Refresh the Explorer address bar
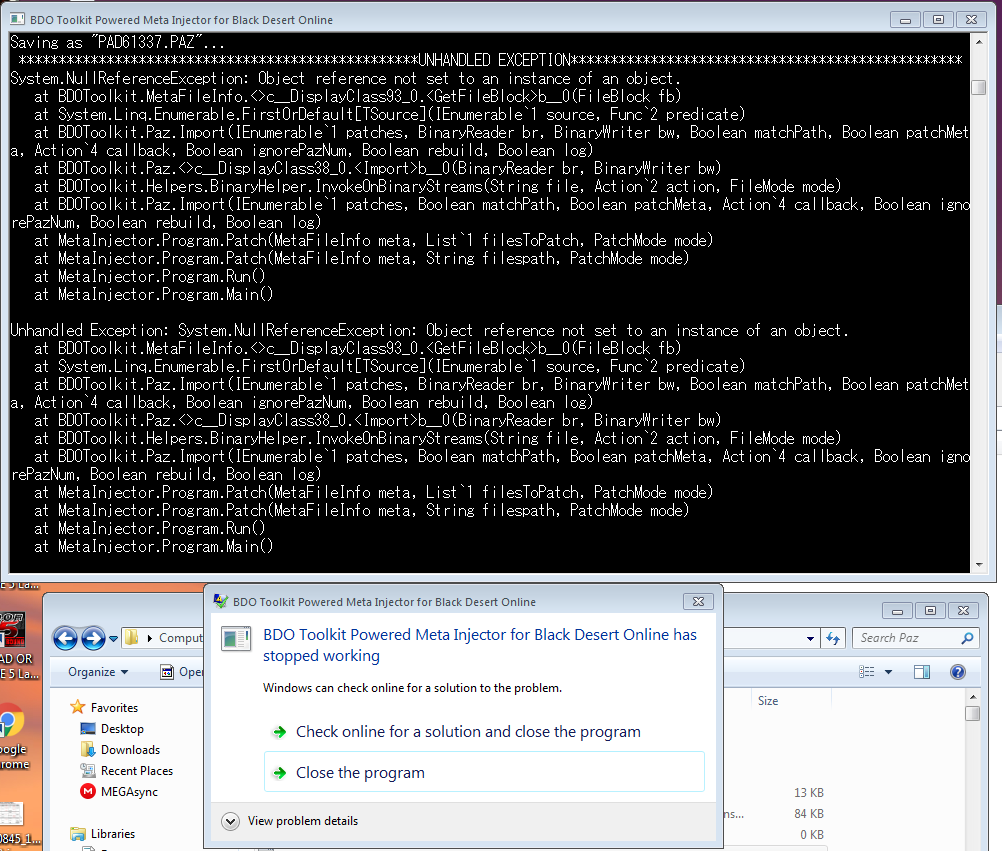This screenshot has width=1002, height=851. coord(833,638)
